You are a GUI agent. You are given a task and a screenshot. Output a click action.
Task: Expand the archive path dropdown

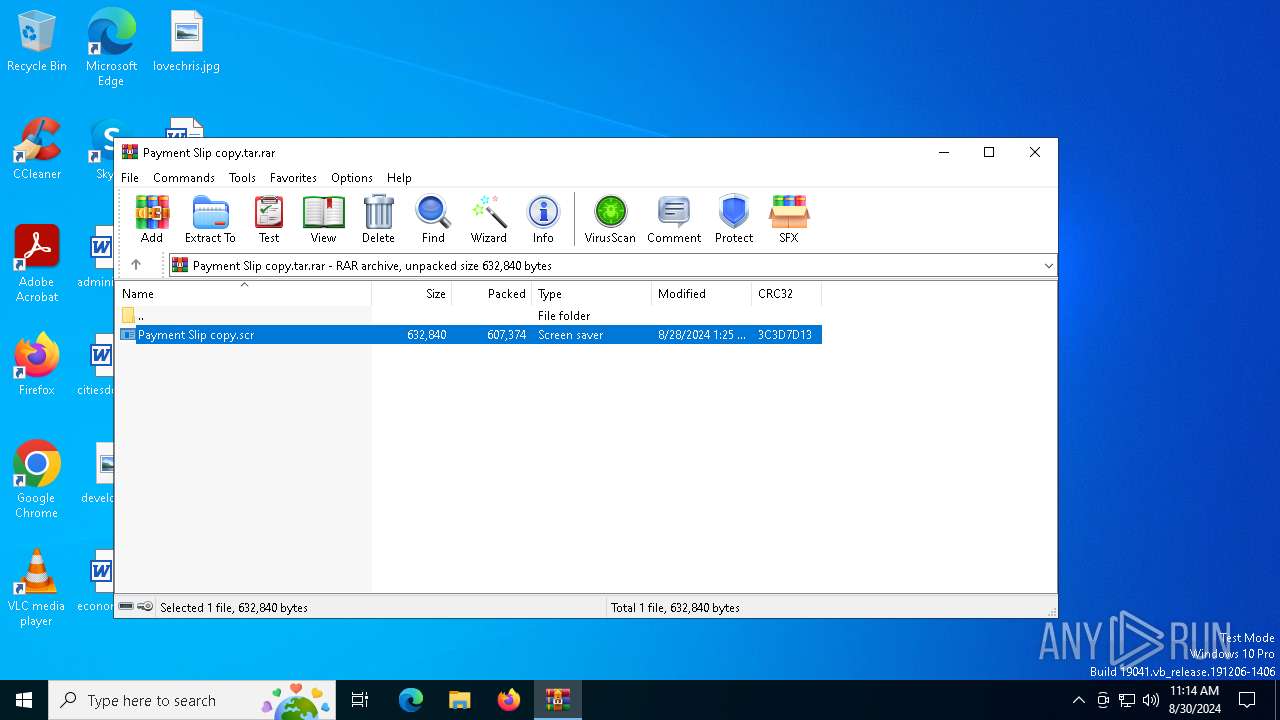point(1048,266)
